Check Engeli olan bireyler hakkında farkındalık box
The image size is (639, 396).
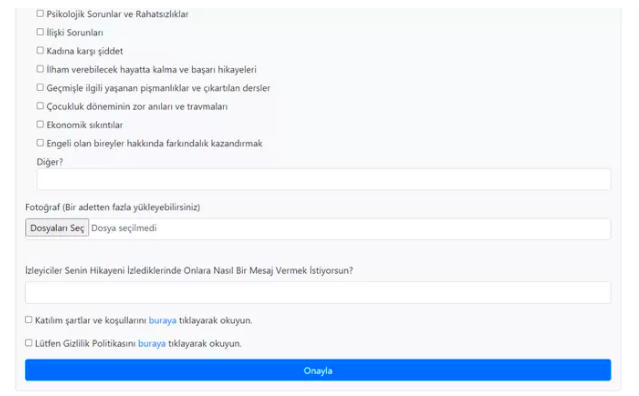(40, 143)
